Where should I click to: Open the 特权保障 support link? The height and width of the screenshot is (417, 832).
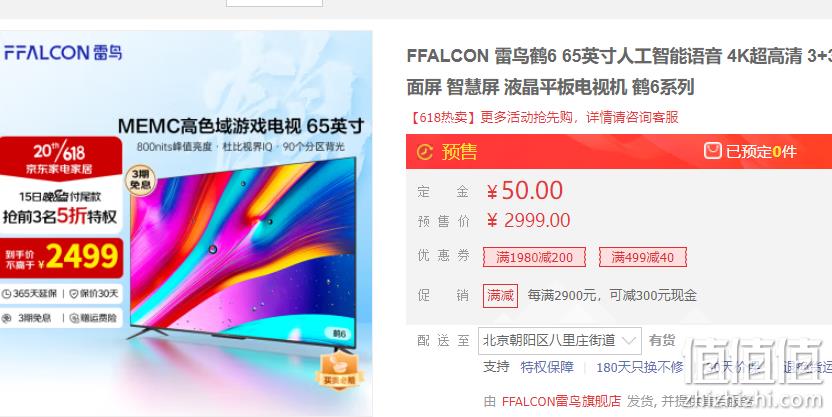[547, 367]
